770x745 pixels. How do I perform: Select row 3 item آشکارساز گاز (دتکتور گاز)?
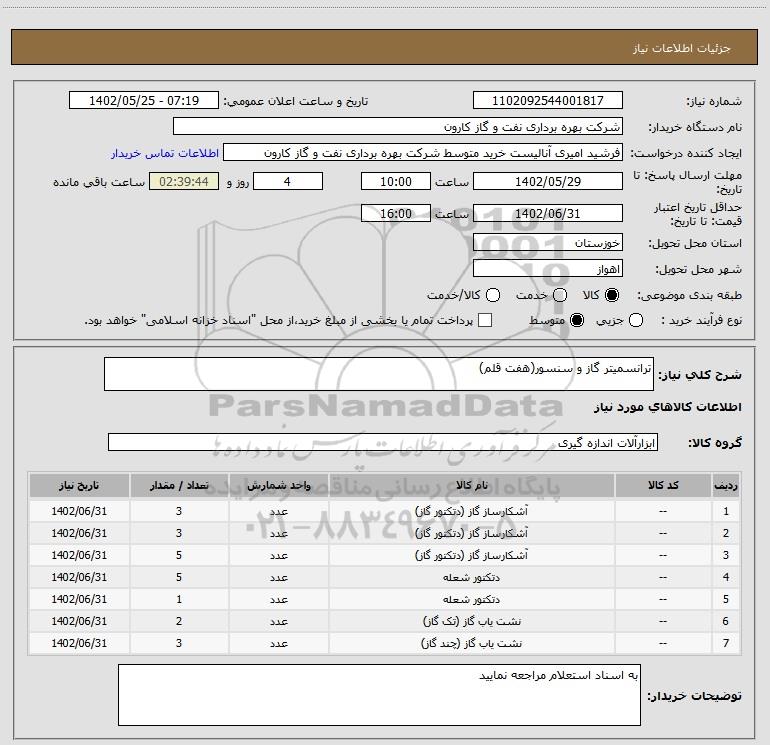(471, 555)
